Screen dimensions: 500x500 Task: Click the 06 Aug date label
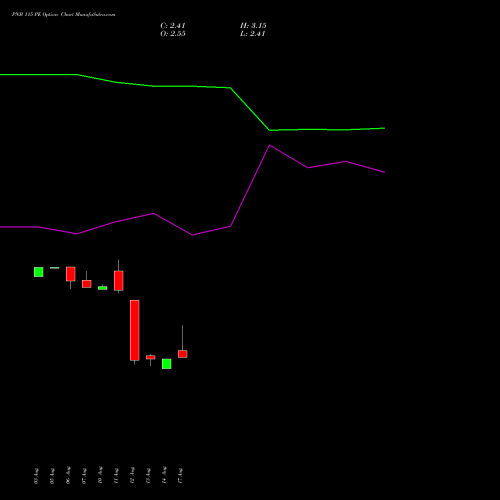click(x=68, y=475)
